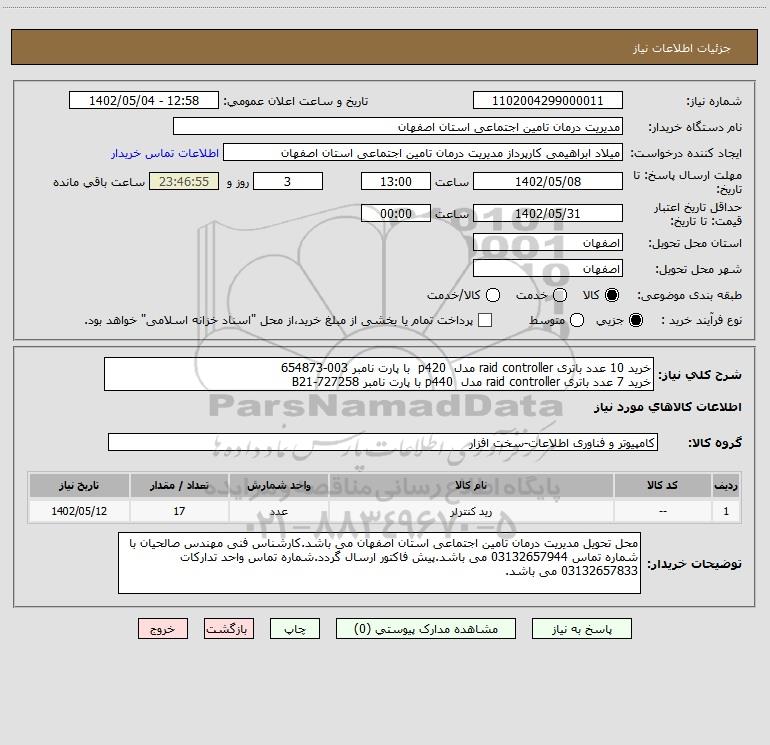
Task: Click مشاهده مدارک پیوستی (0) button
Action: [426, 629]
